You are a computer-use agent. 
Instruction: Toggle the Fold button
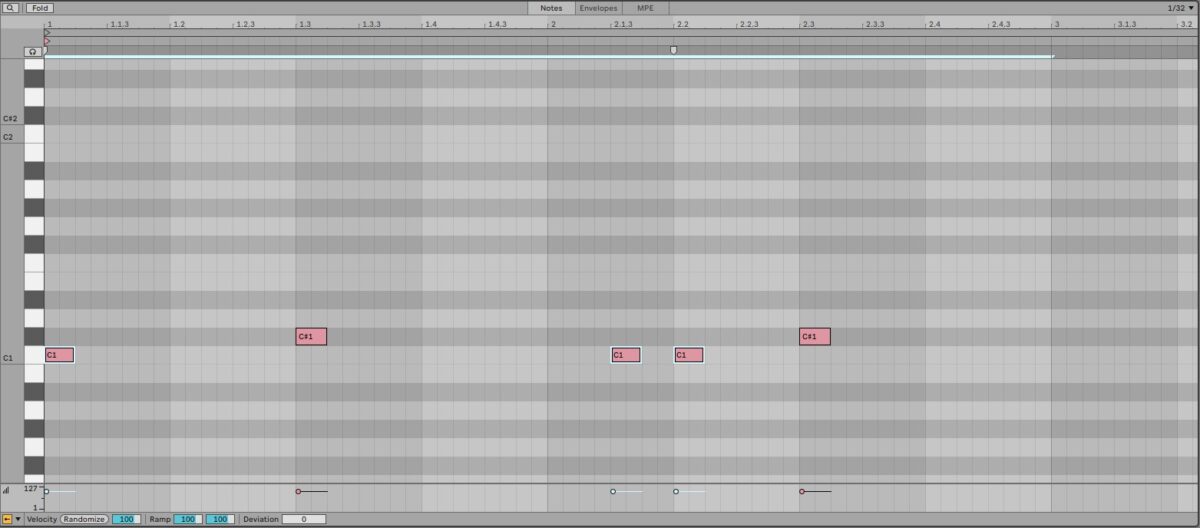(40, 8)
